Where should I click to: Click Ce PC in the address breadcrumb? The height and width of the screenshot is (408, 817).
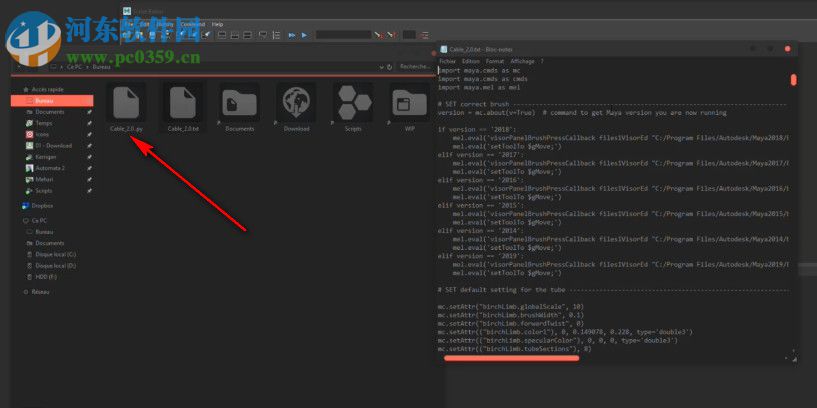(73, 67)
